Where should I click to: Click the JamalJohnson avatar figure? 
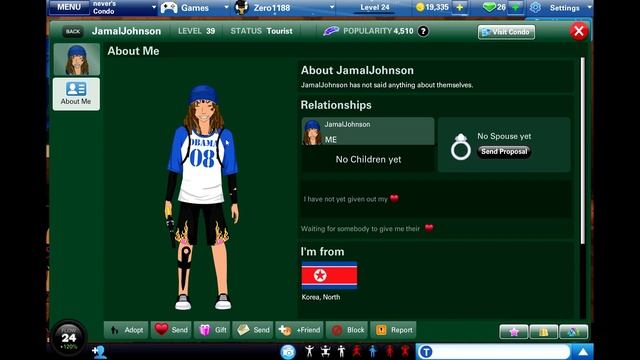(x=202, y=198)
